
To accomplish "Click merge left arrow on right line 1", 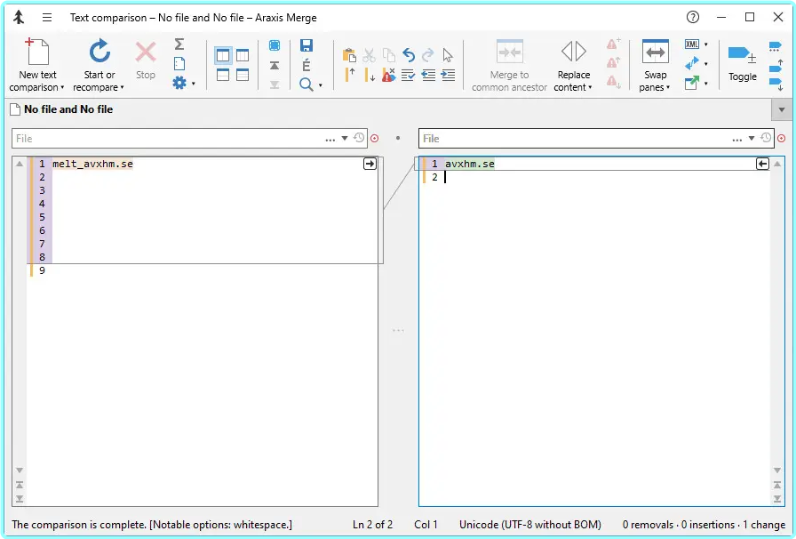I will click(762, 163).
